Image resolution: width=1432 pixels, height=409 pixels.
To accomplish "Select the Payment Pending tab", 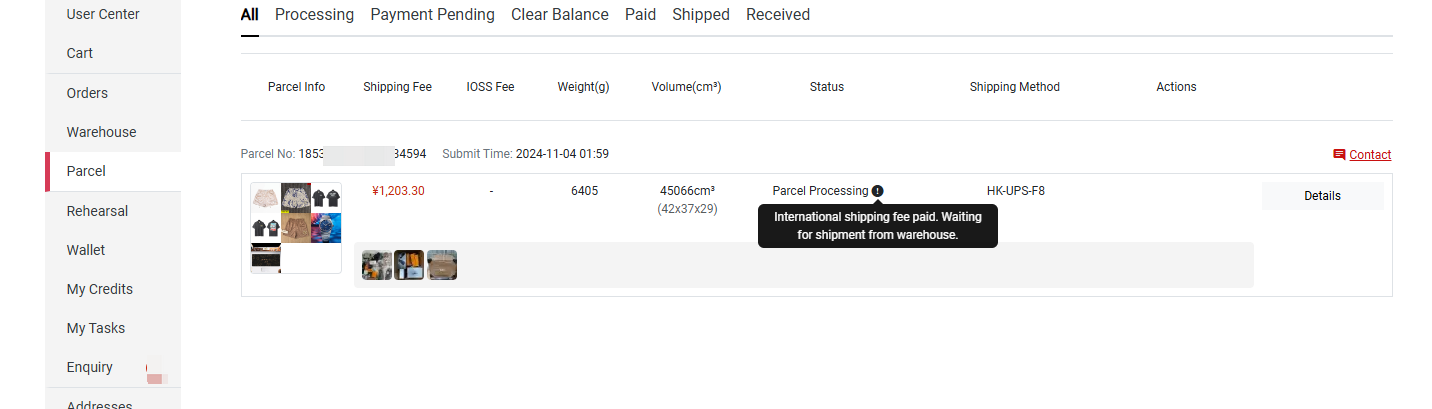I will [432, 15].
